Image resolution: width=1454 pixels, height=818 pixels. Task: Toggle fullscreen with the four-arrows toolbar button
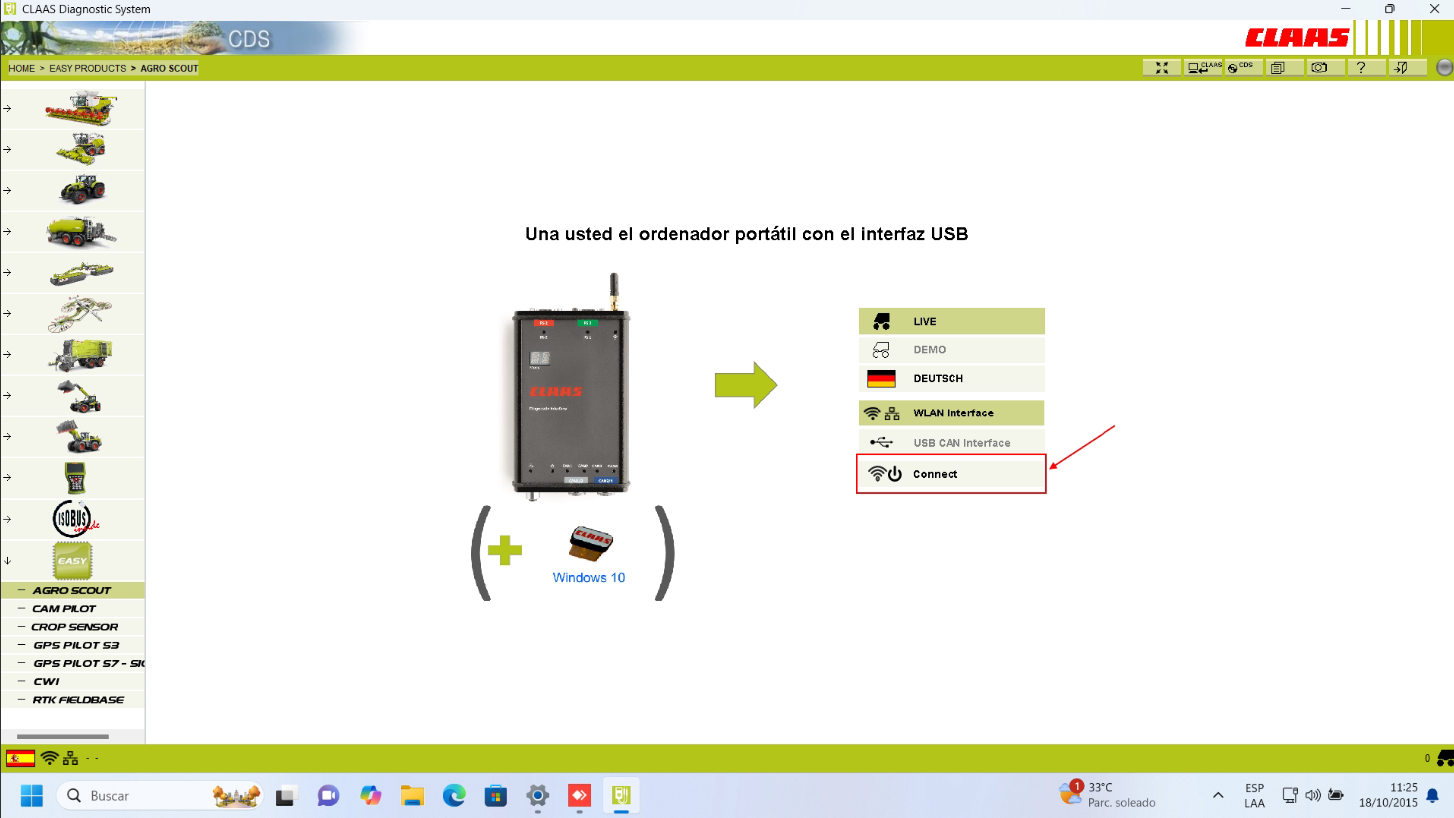pyautogui.click(x=1161, y=68)
